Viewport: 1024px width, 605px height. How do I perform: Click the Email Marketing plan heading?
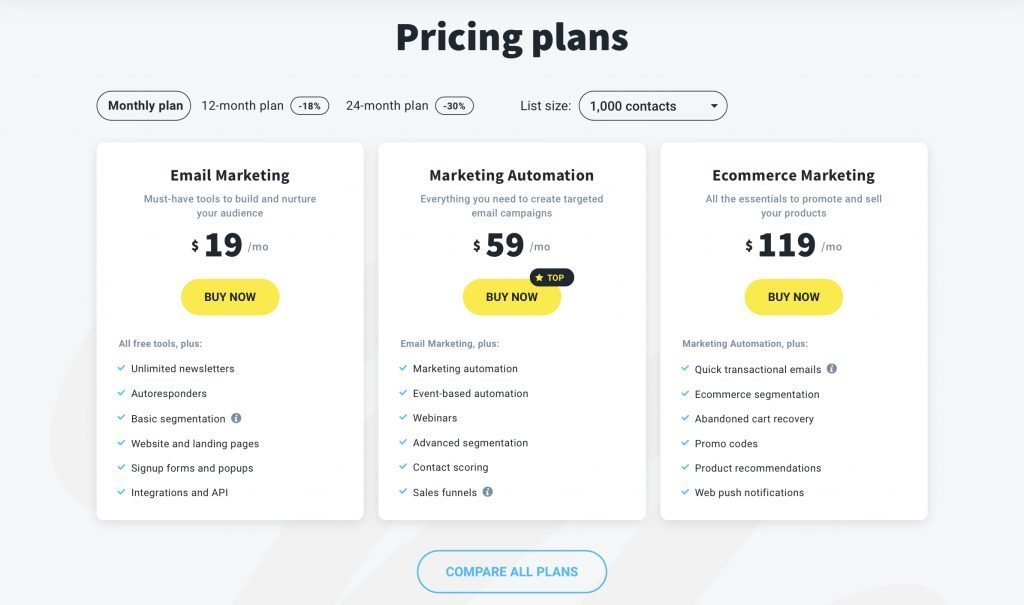point(229,175)
